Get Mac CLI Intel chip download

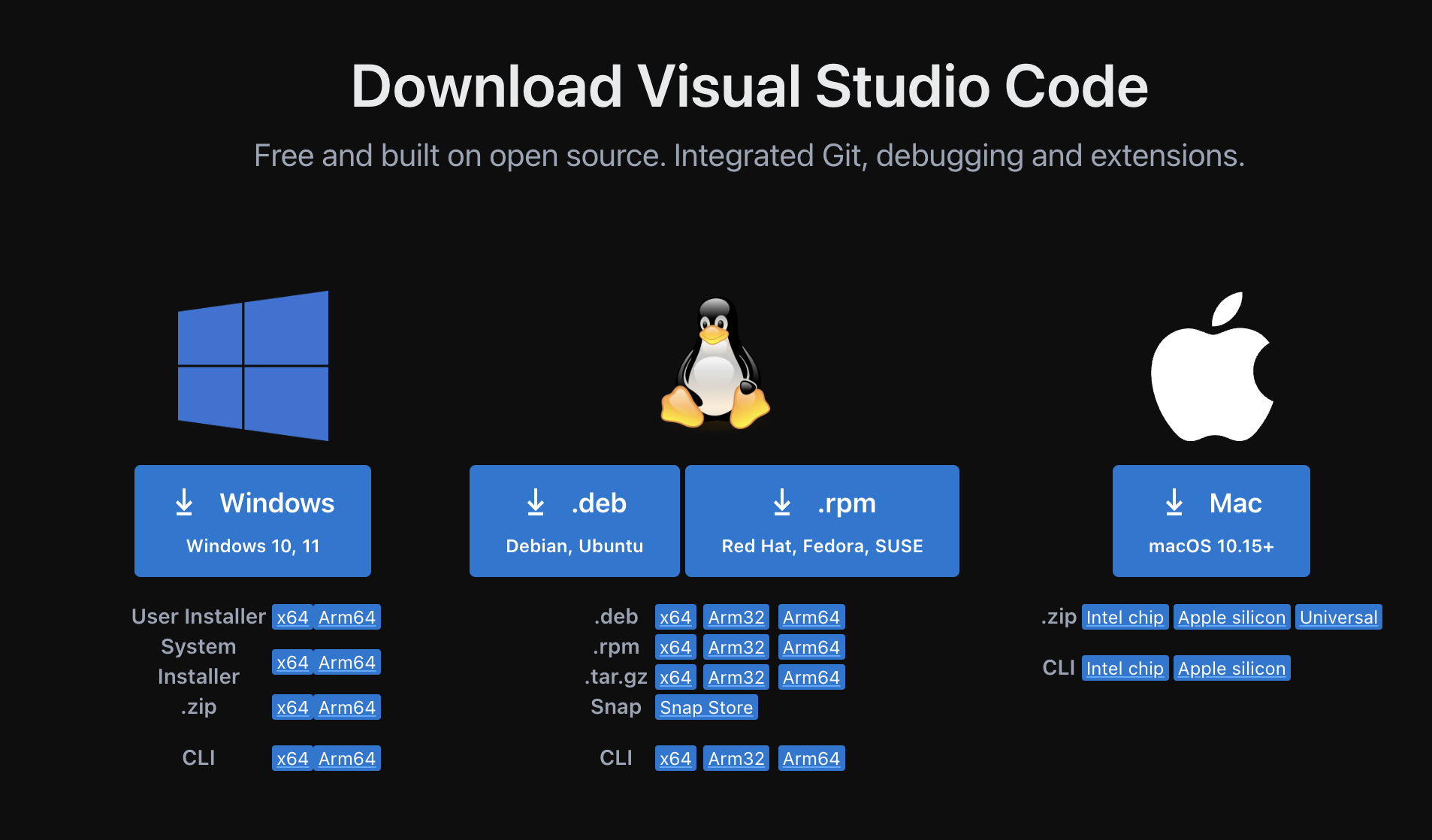[1125, 669]
